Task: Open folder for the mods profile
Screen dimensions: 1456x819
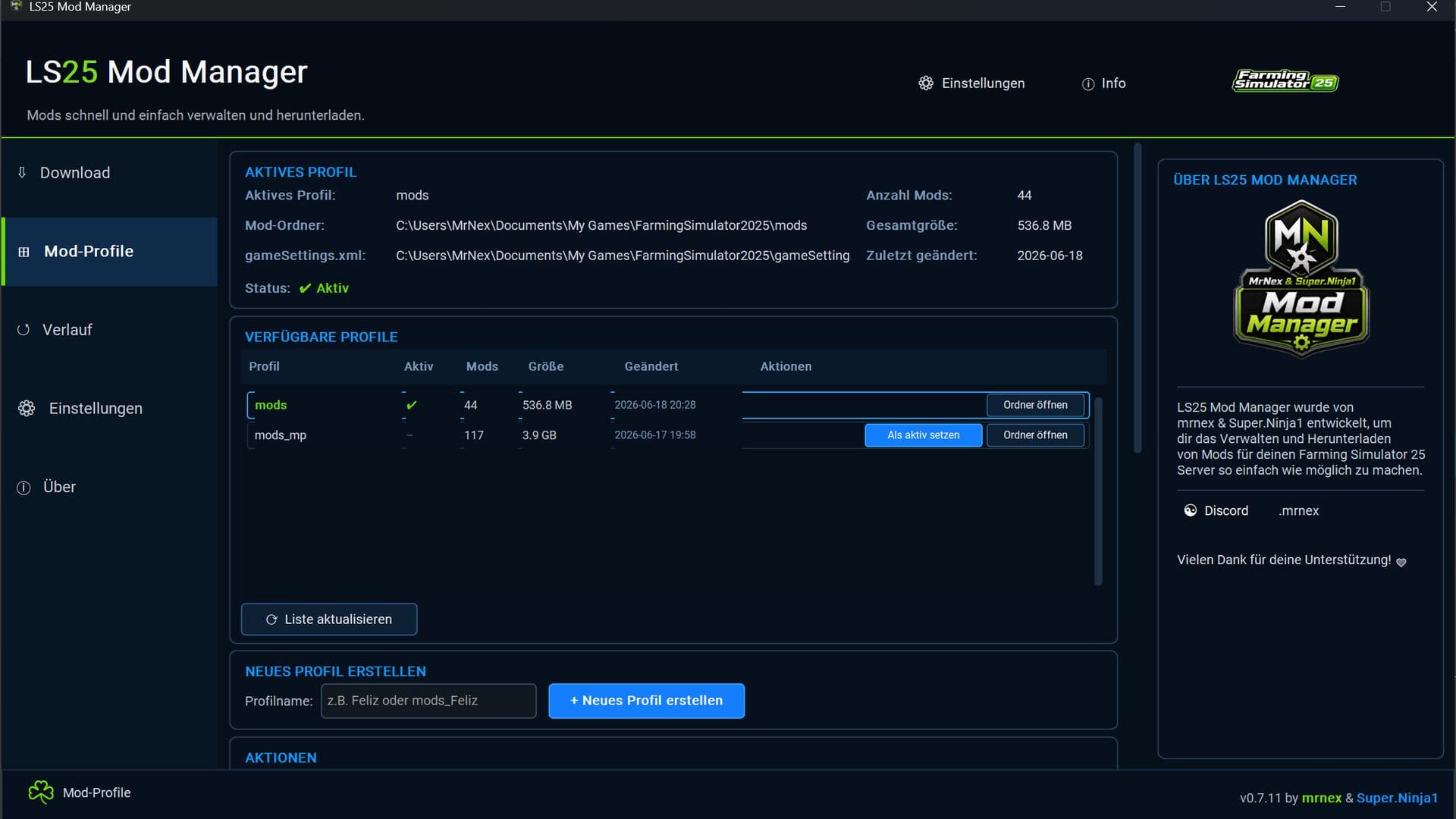Action: click(x=1035, y=405)
